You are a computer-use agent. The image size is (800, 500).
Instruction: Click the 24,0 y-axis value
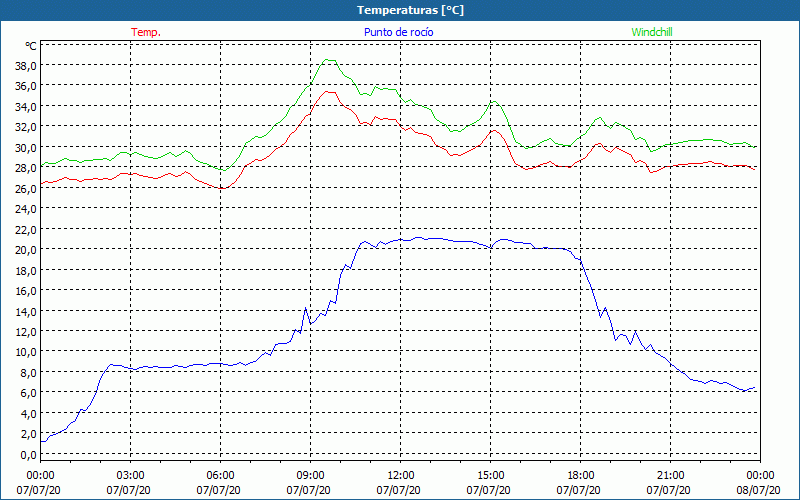pos(26,209)
